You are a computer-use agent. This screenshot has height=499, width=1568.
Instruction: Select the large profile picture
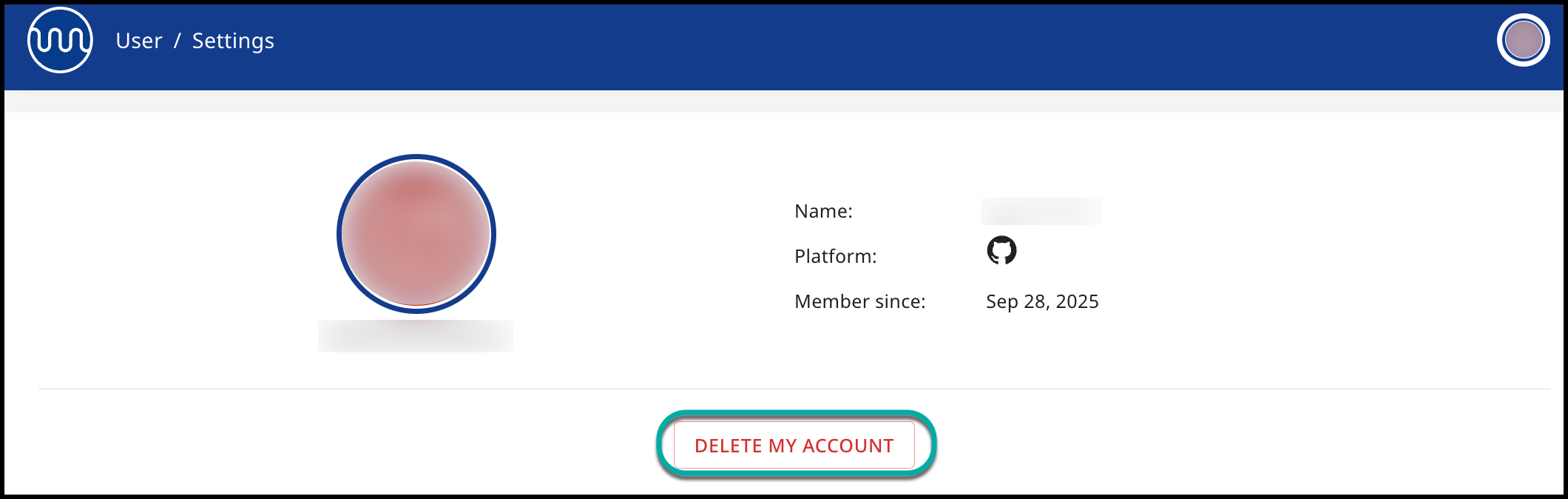(416, 234)
